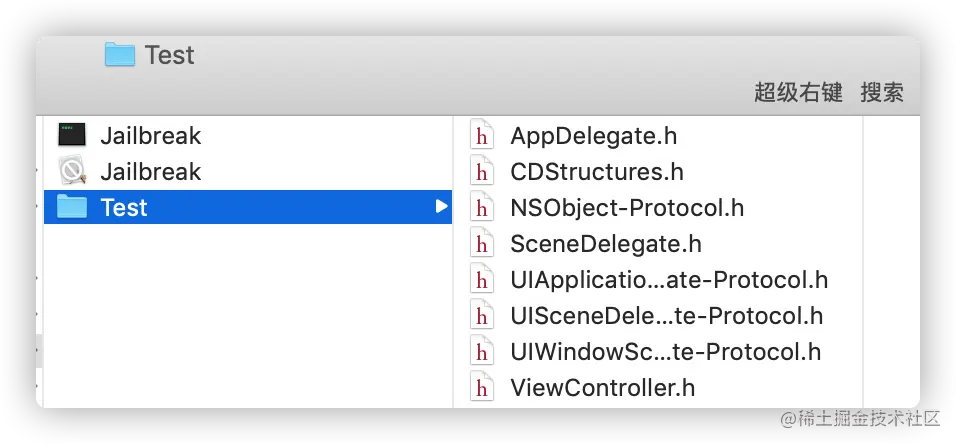Select the AppDelegate.h file name
The height and width of the screenshot is (444, 956).
point(593,136)
